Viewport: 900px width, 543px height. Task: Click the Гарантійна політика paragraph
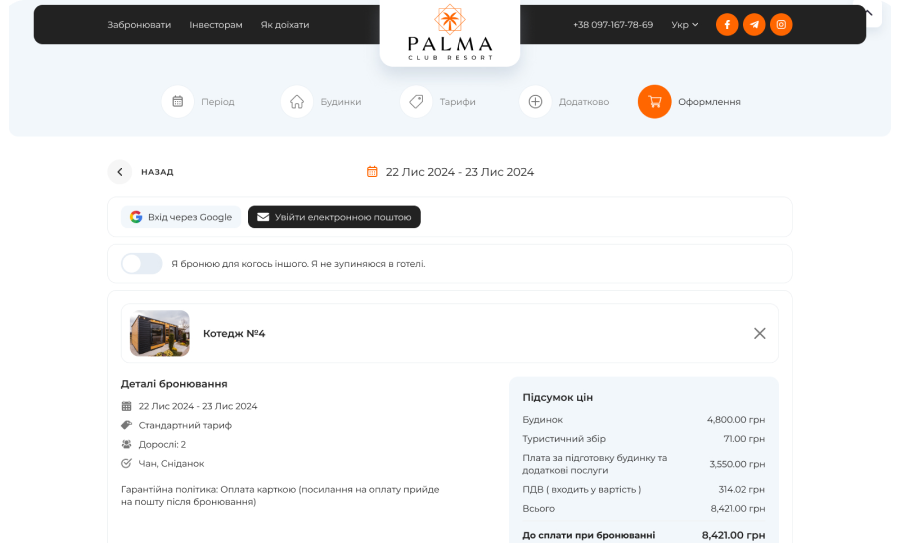pos(280,495)
